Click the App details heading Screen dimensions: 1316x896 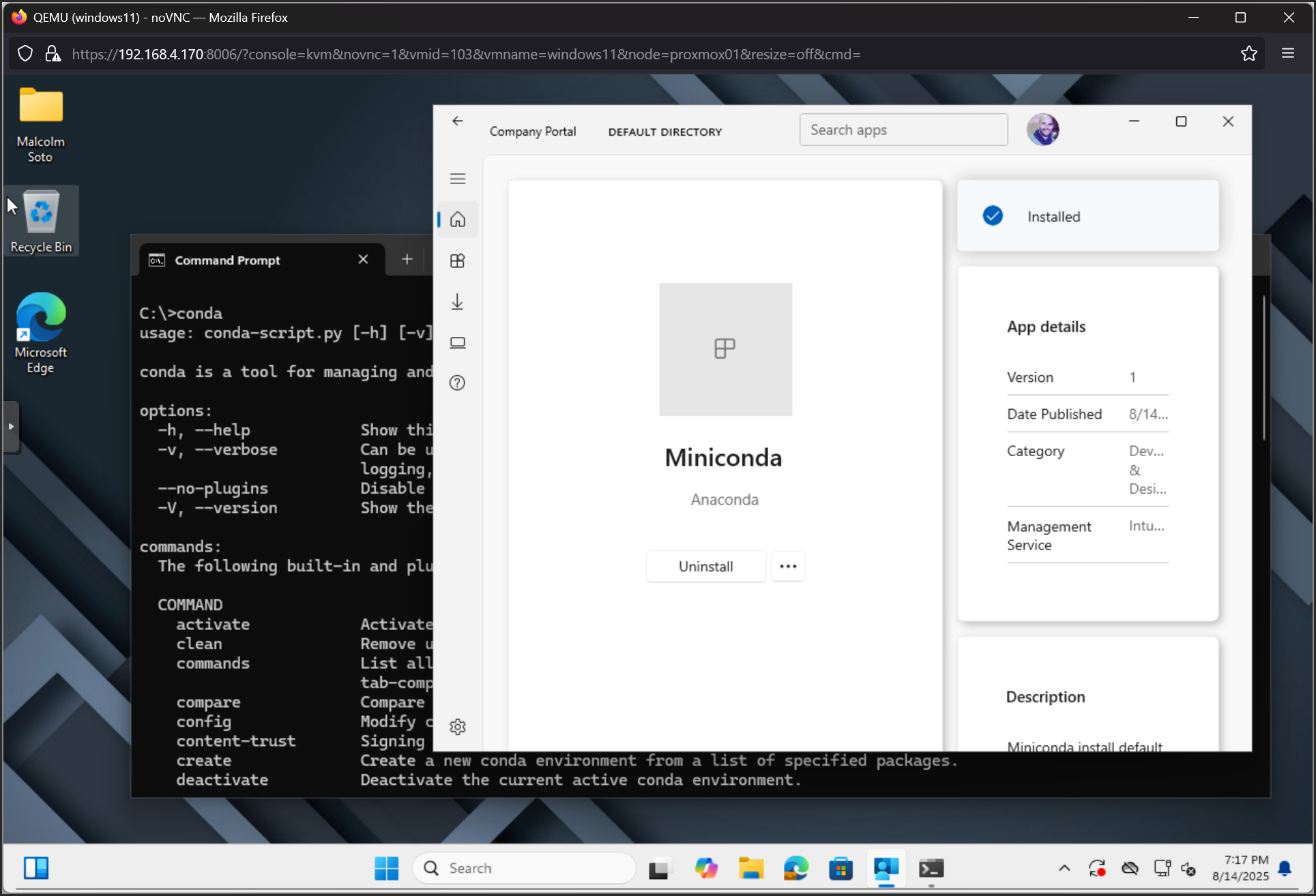[x=1046, y=327]
